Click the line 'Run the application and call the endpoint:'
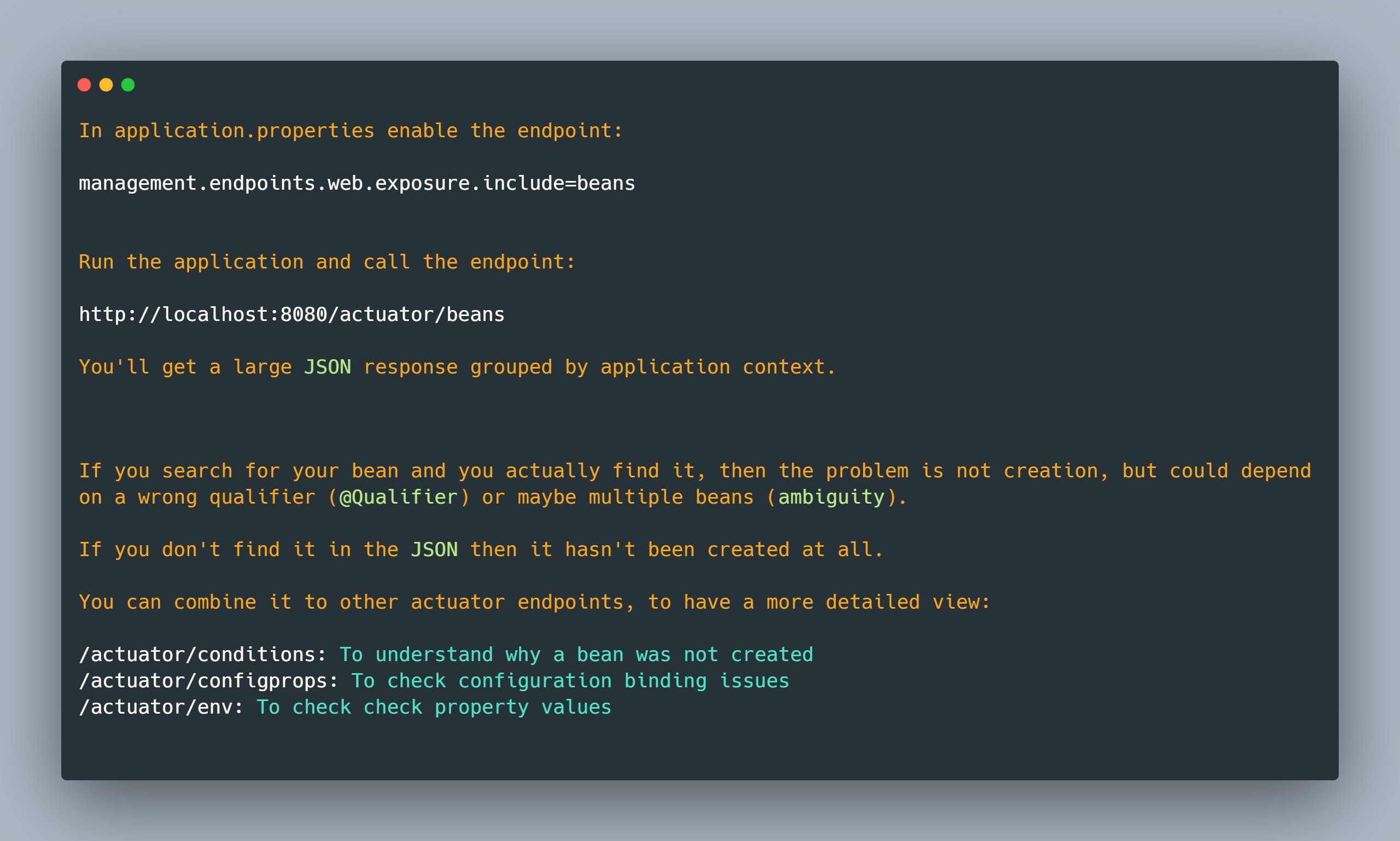Image resolution: width=1400 pixels, height=841 pixels. pos(326,262)
